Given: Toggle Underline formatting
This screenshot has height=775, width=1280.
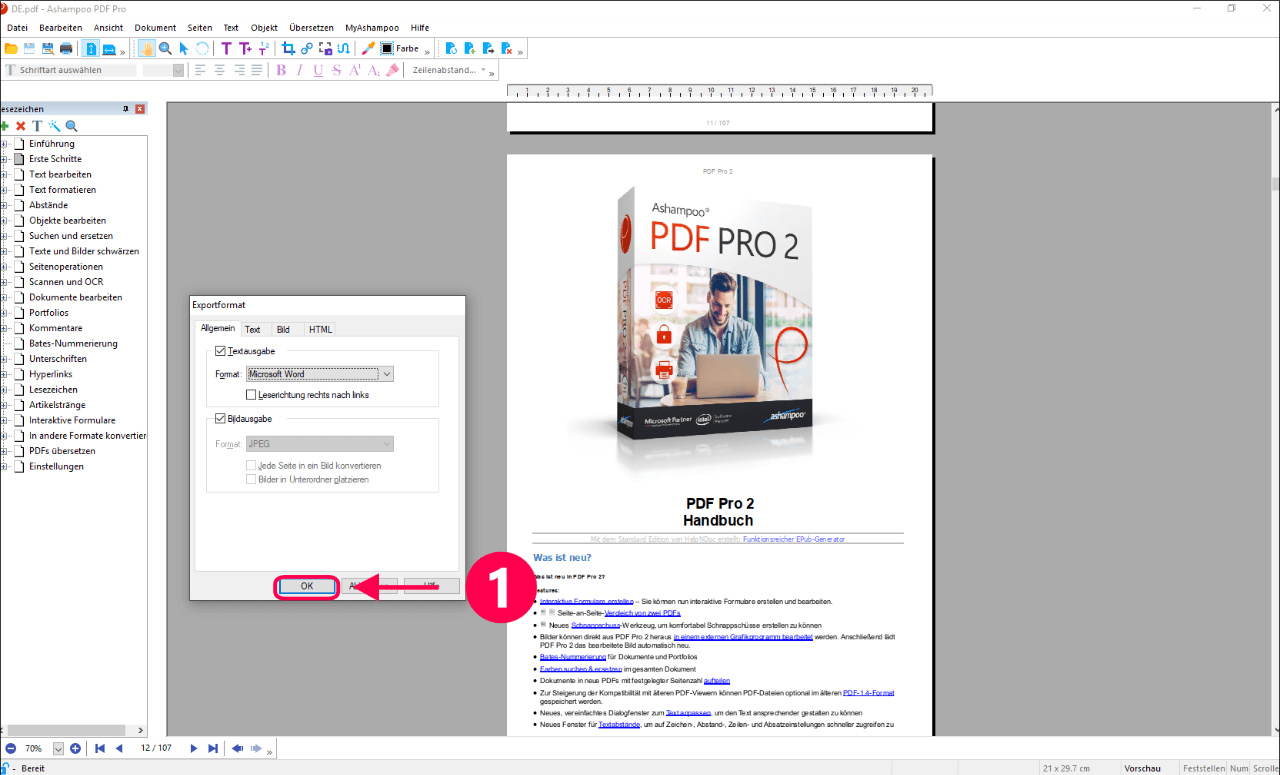Looking at the screenshot, I should point(318,70).
